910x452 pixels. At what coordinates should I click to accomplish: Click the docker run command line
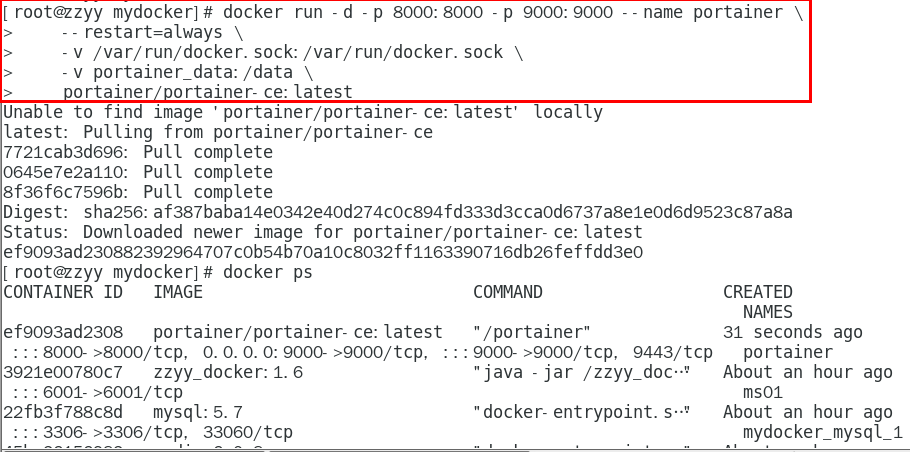tap(403, 12)
